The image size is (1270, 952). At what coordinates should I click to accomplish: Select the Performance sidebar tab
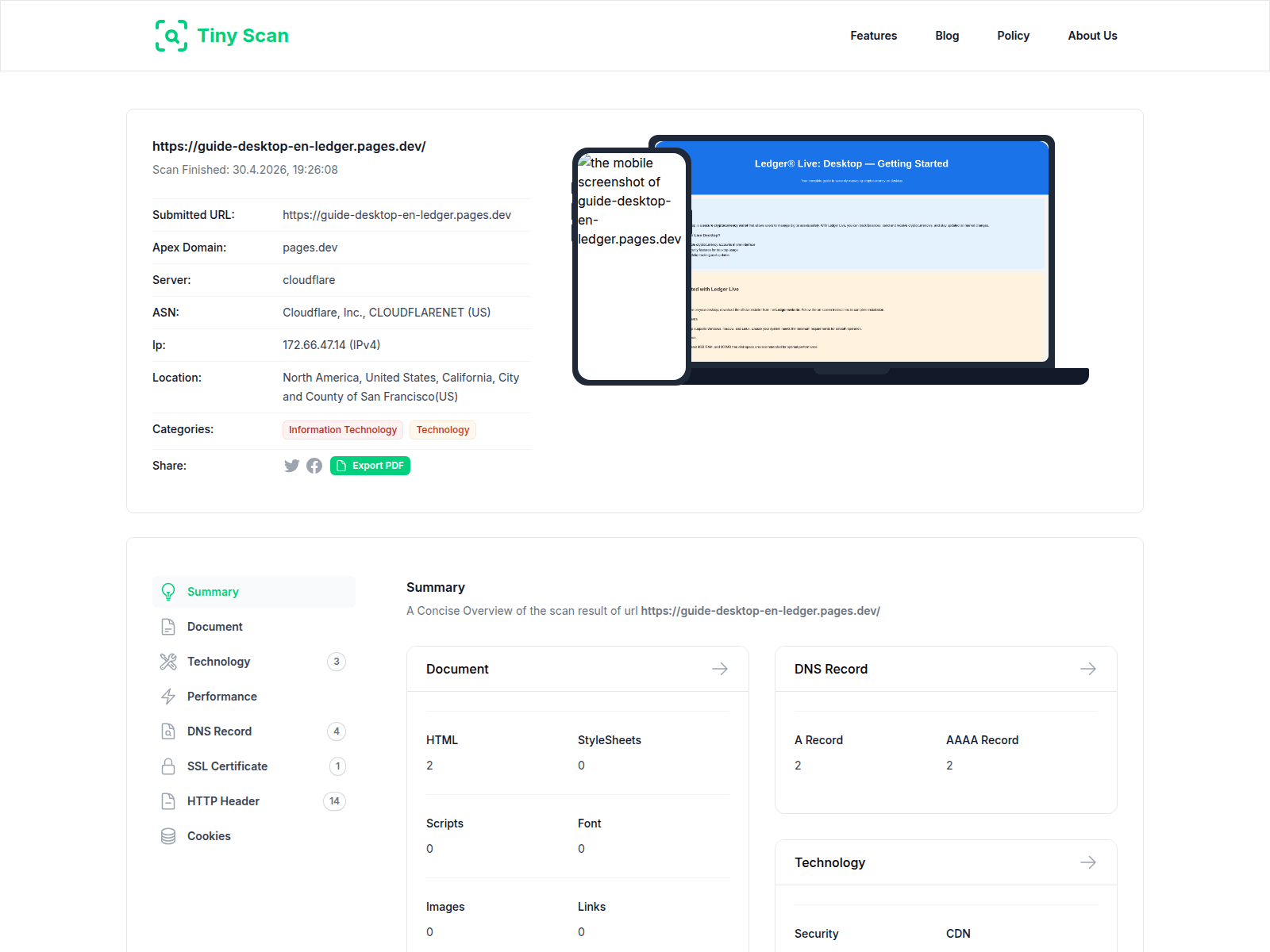coord(254,697)
